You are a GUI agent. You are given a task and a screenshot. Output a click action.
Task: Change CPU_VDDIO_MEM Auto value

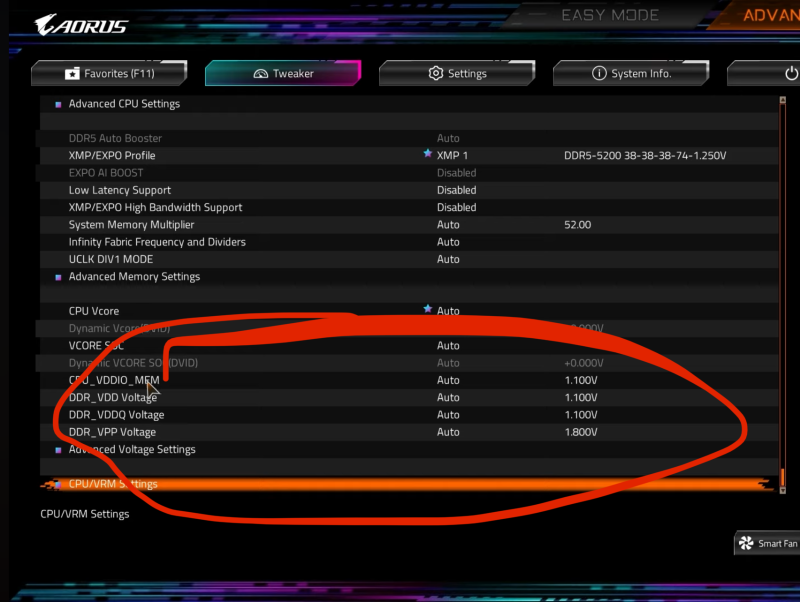448,381
